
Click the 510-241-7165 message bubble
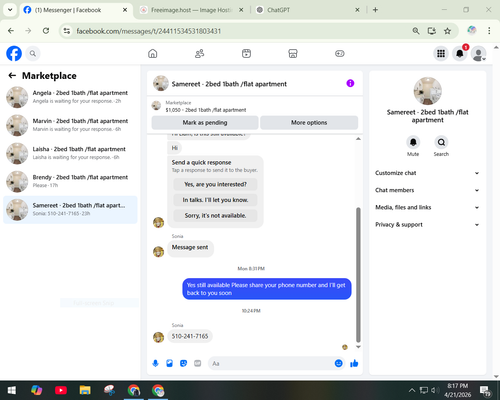190,336
